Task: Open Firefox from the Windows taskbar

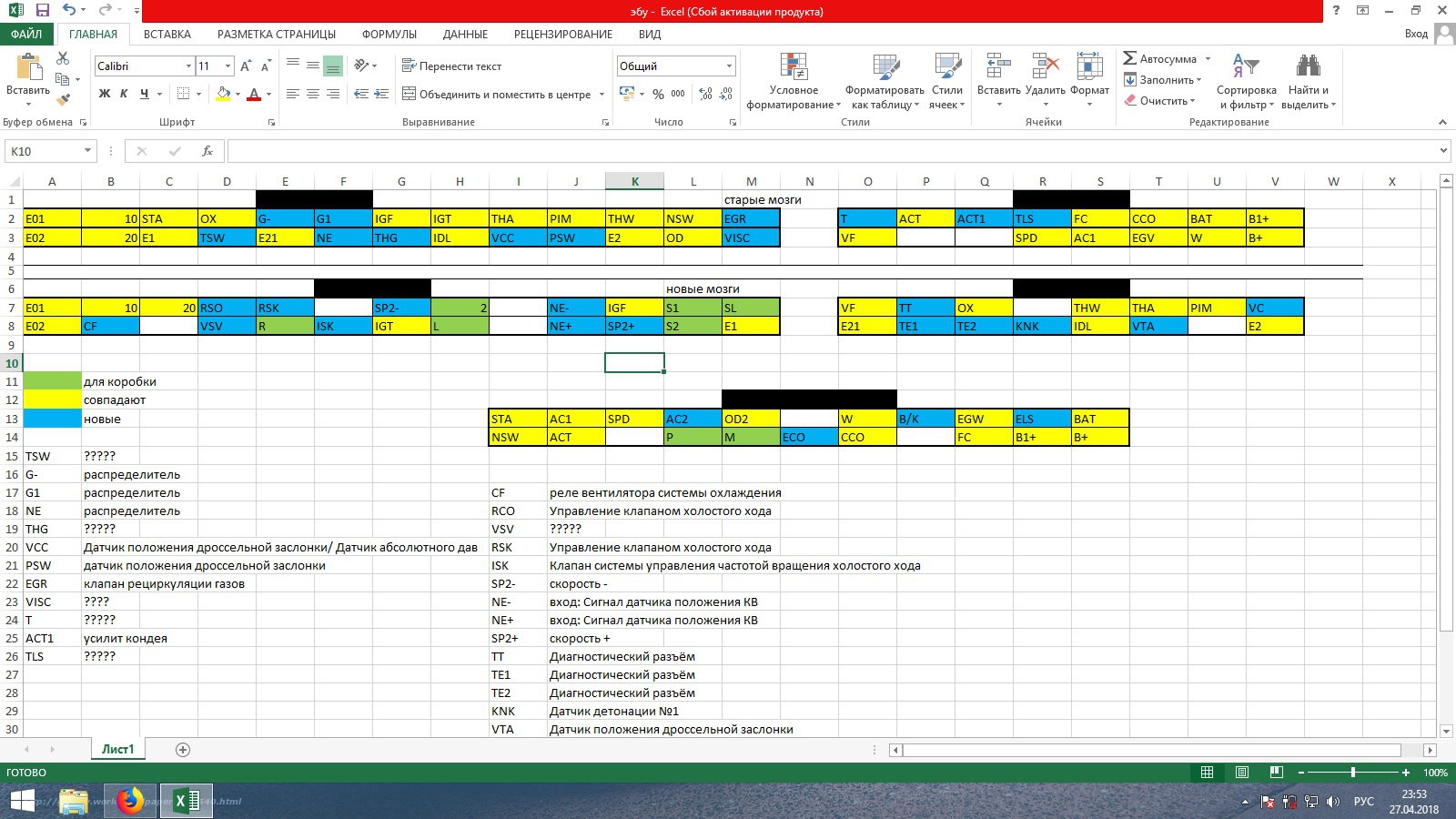Action: pos(130,801)
